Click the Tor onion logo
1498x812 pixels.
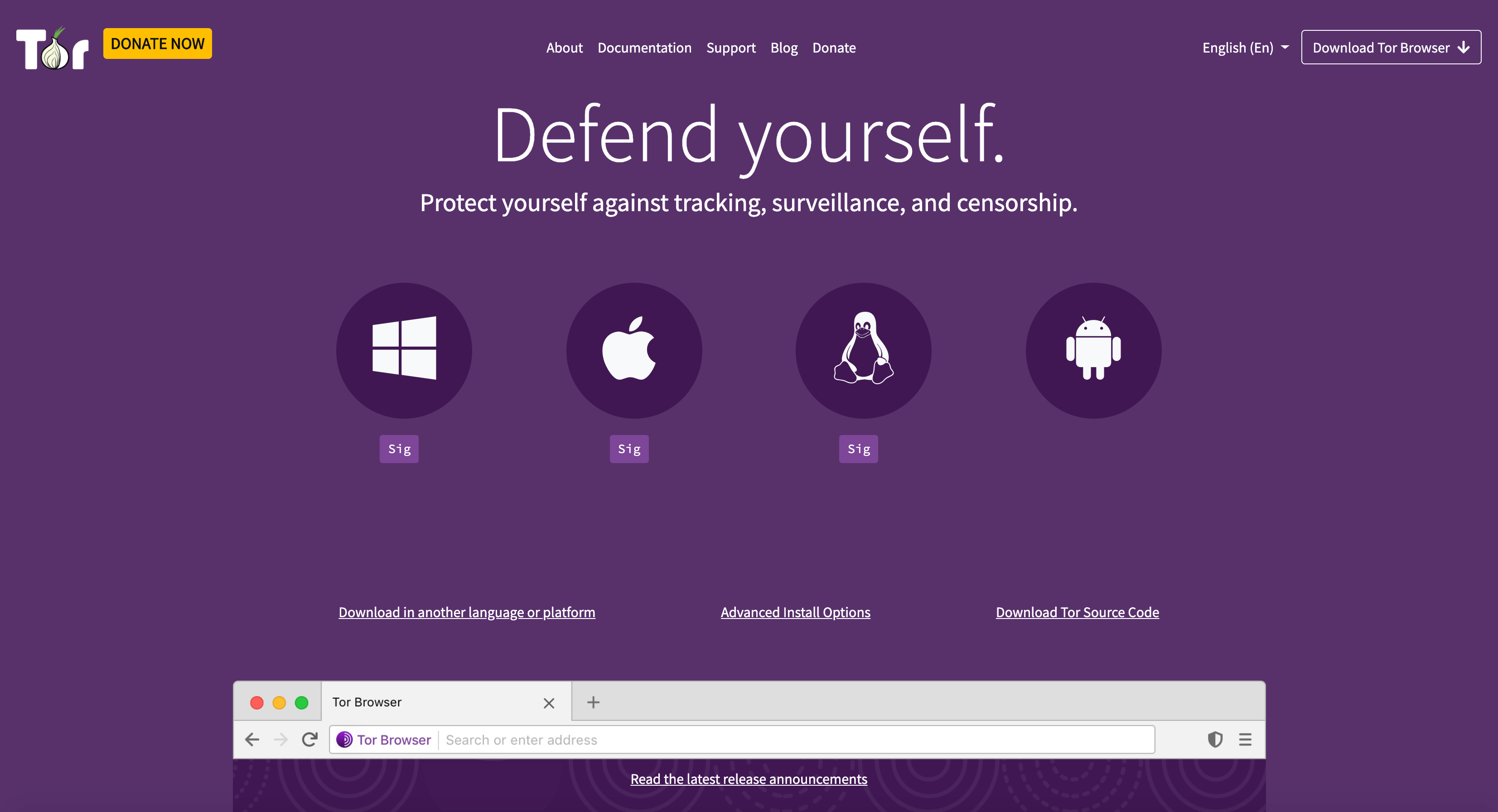(53, 48)
